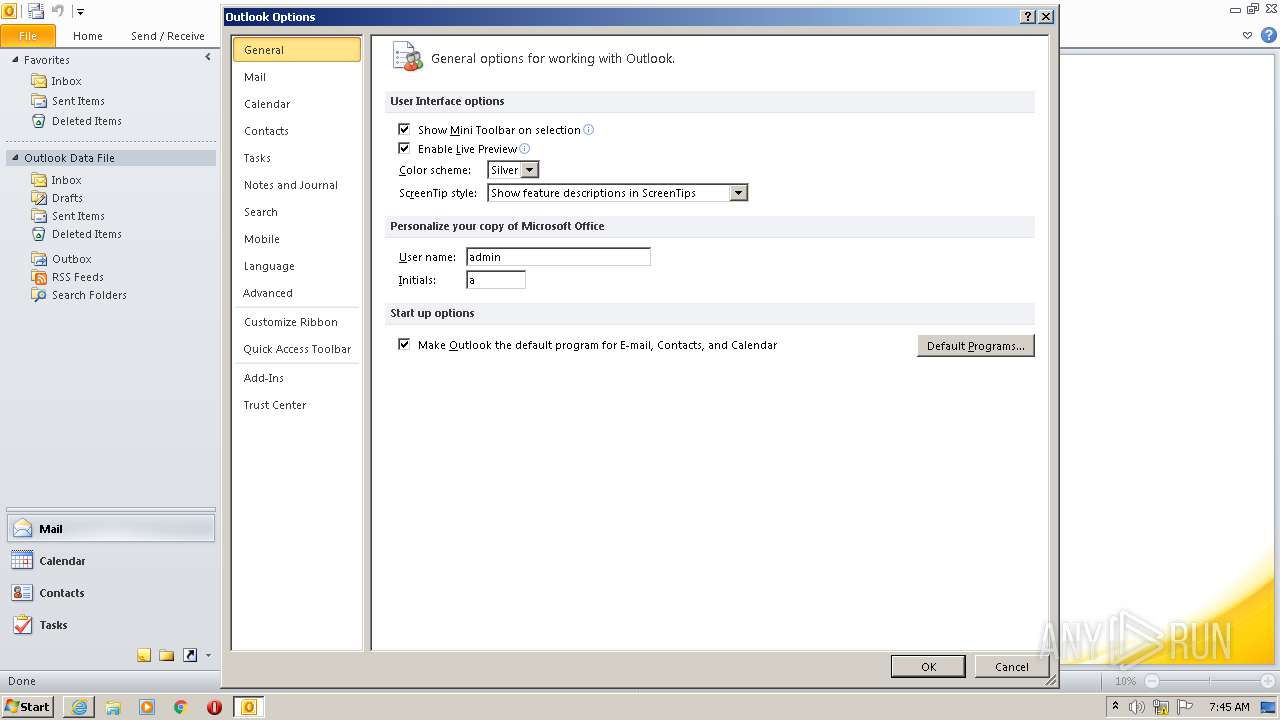Image resolution: width=1280 pixels, height=720 pixels.
Task: Click the Deleted Items icon under Favorites
Action: tap(39, 121)
